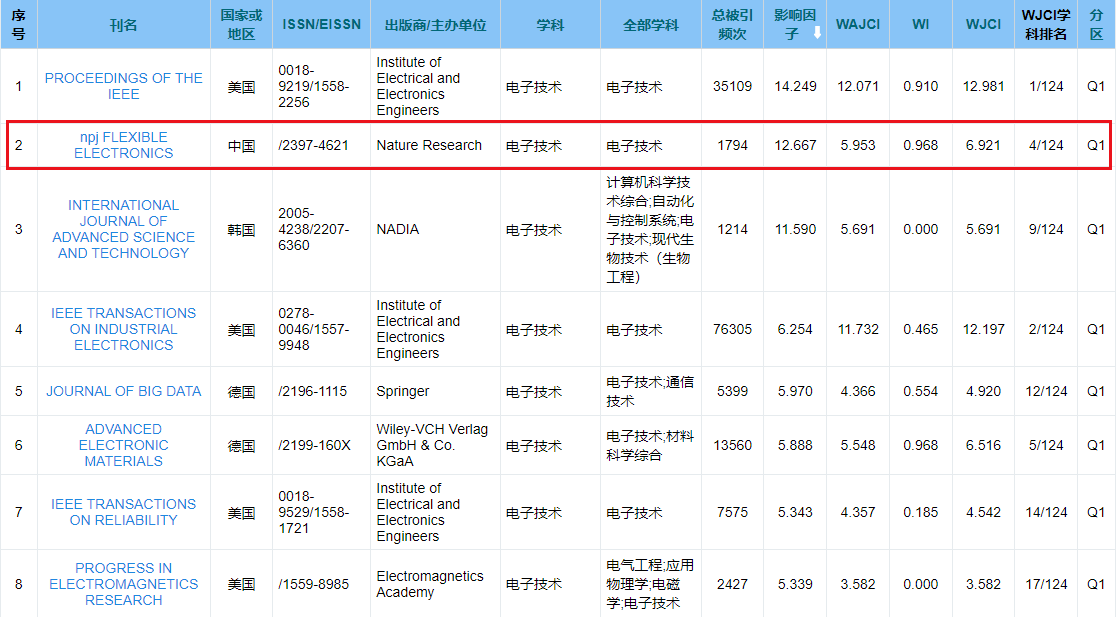1116x617 pixels.
Task: Click the 国家或地区 column header
Action: [x=241, y=24]
